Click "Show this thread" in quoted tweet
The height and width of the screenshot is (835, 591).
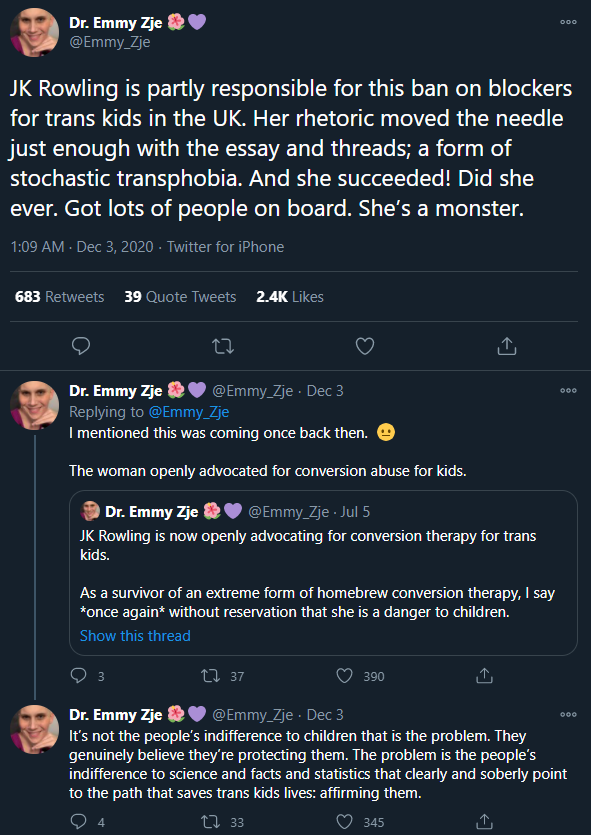tap(135, 635)
